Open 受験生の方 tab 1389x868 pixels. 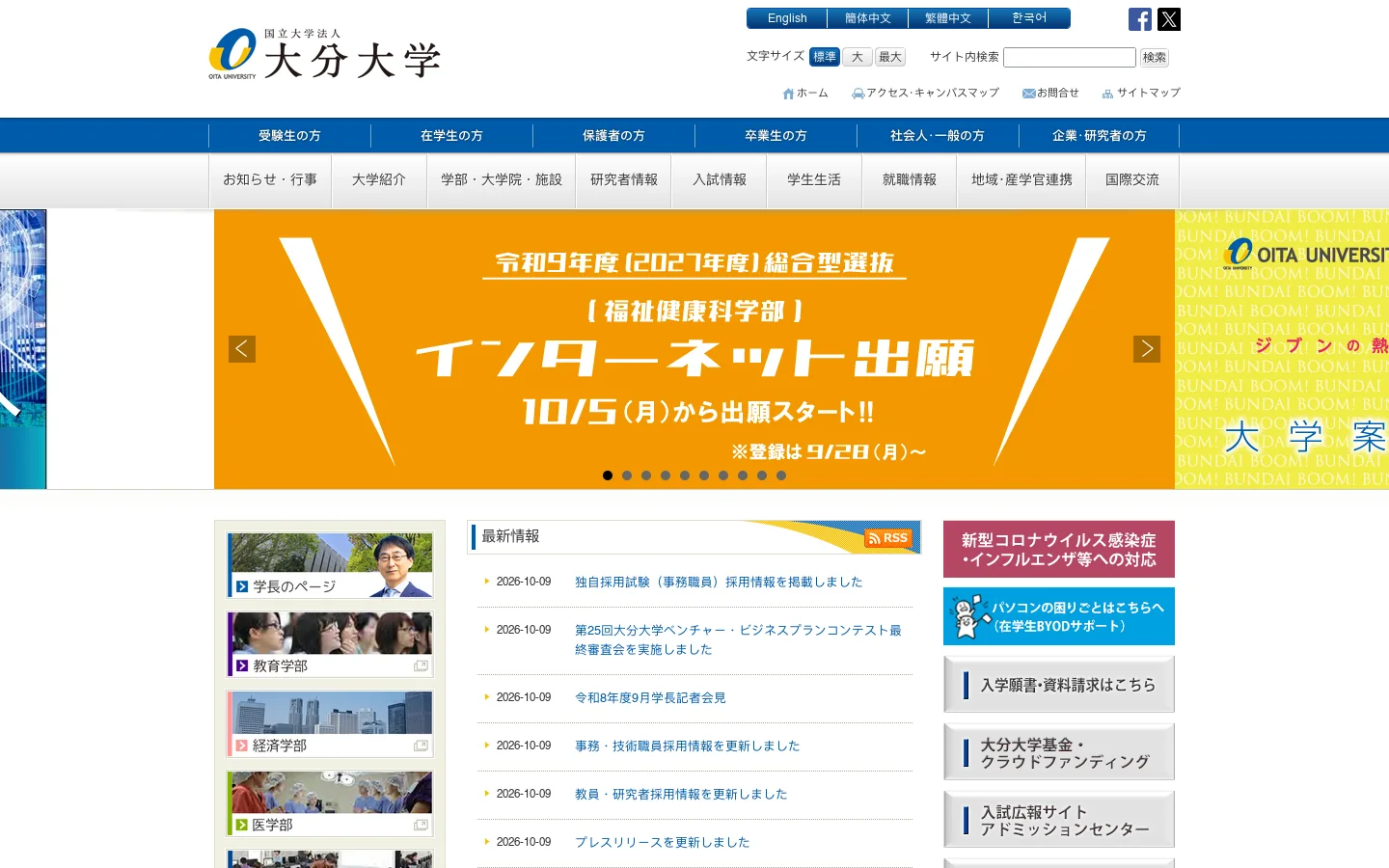[289, 136]
